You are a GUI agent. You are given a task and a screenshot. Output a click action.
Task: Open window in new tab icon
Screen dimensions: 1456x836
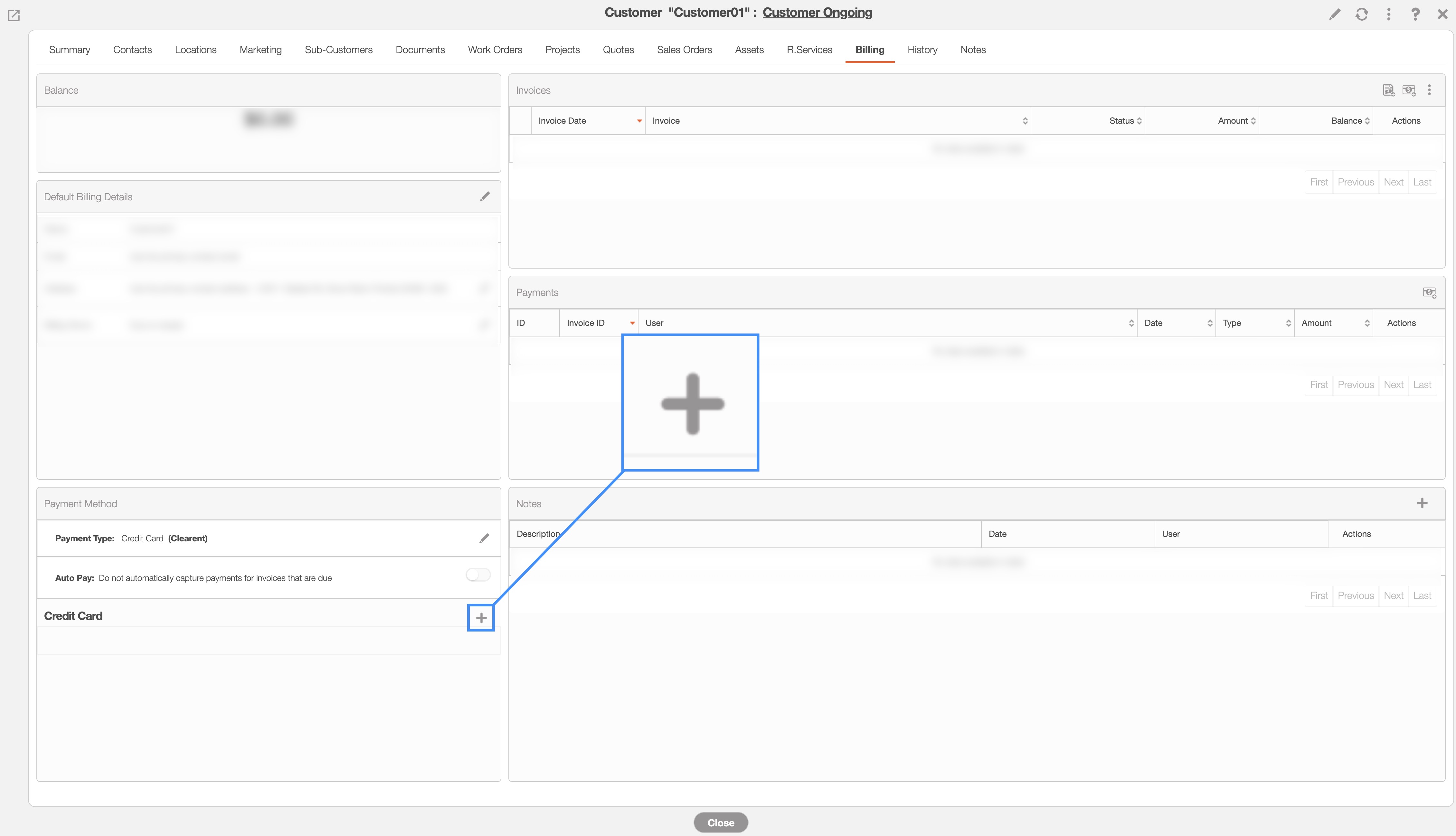point(14,15)
